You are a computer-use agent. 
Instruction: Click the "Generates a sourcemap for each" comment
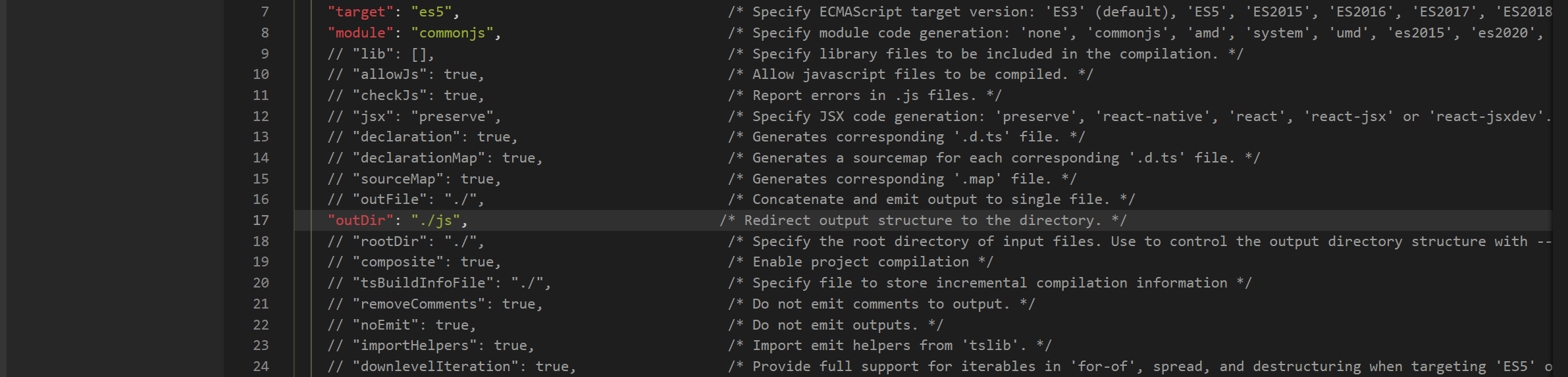[994, 158]
